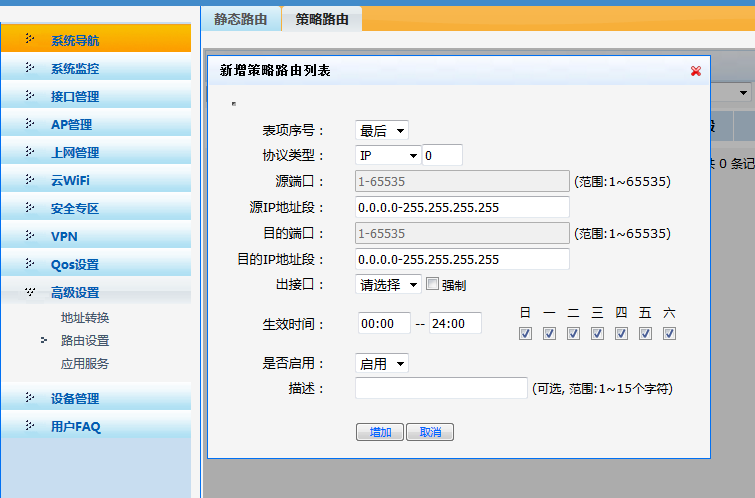Open the dropdown arrow behind the dialog

(x=743, y=92)
